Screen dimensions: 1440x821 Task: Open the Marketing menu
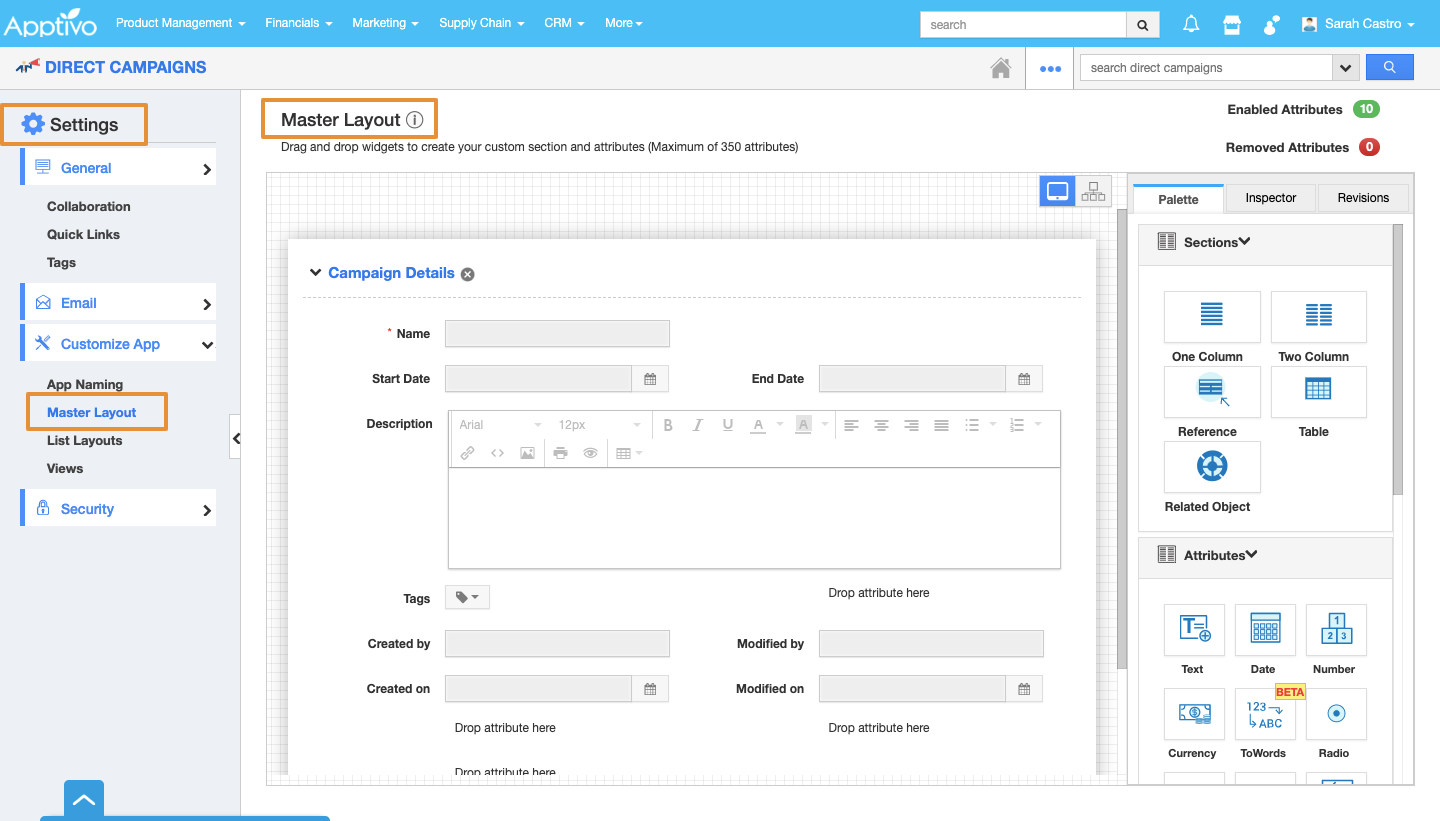point(385,23)
